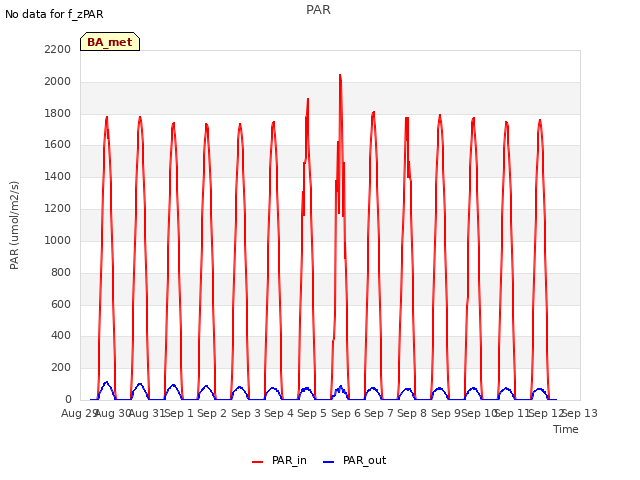
Task: Click the PAR (umol/m2/s) axis label
Action: 14,225
